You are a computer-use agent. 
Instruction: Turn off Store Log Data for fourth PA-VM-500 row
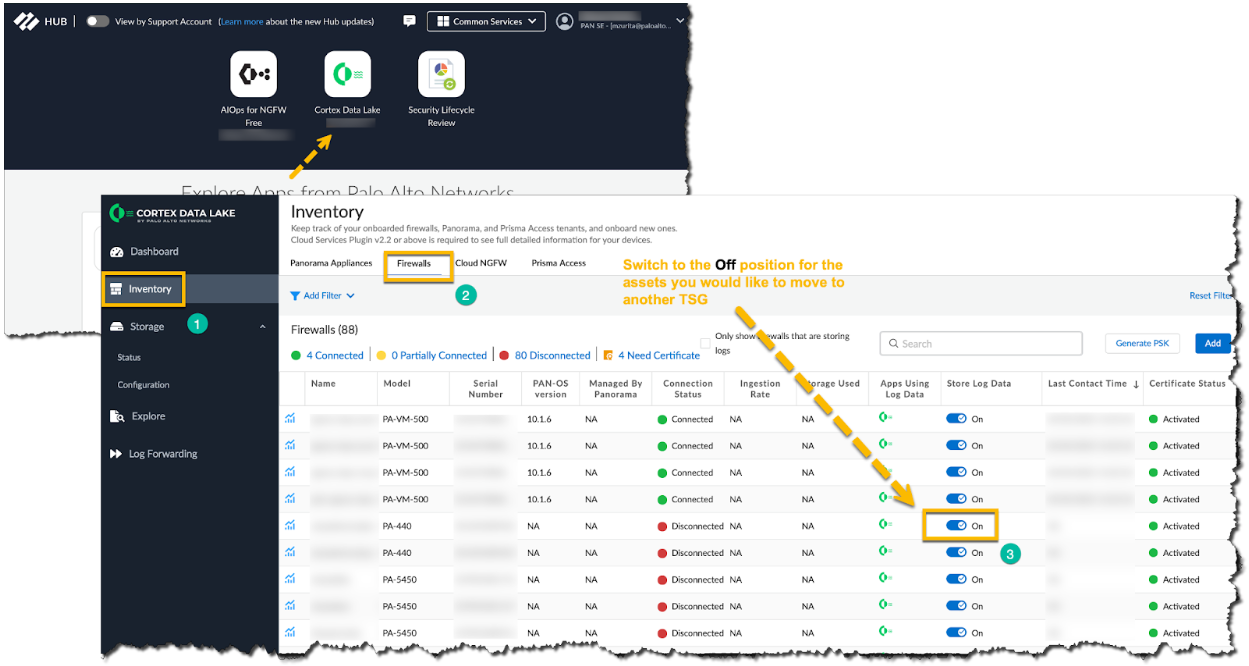[x=956, y=499]
